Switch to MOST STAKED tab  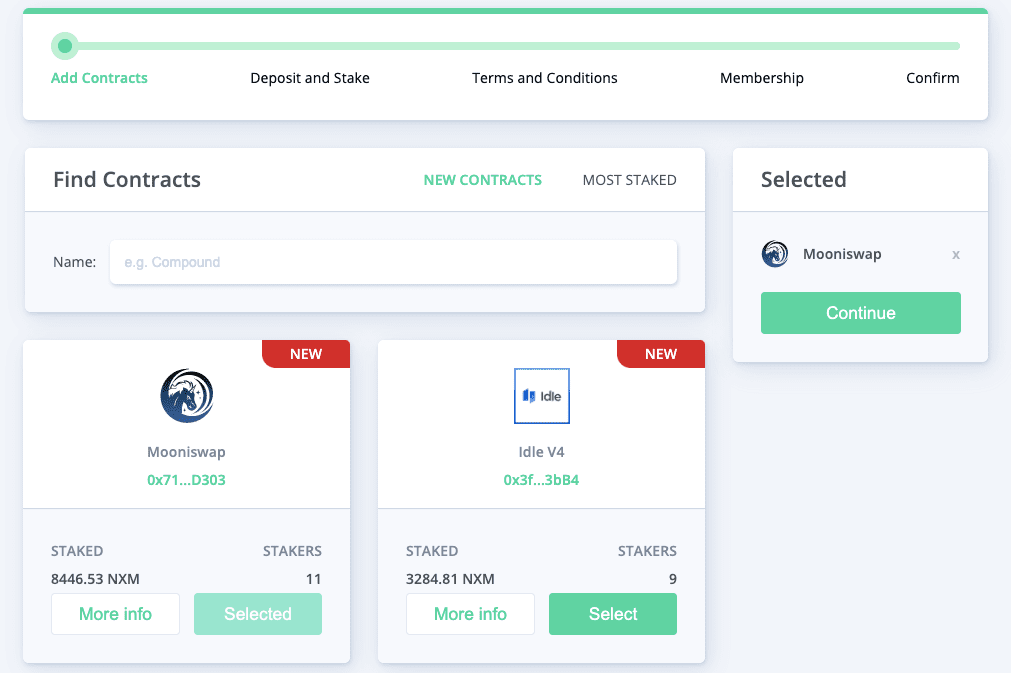pyautogui.click(x=629, y=180)
